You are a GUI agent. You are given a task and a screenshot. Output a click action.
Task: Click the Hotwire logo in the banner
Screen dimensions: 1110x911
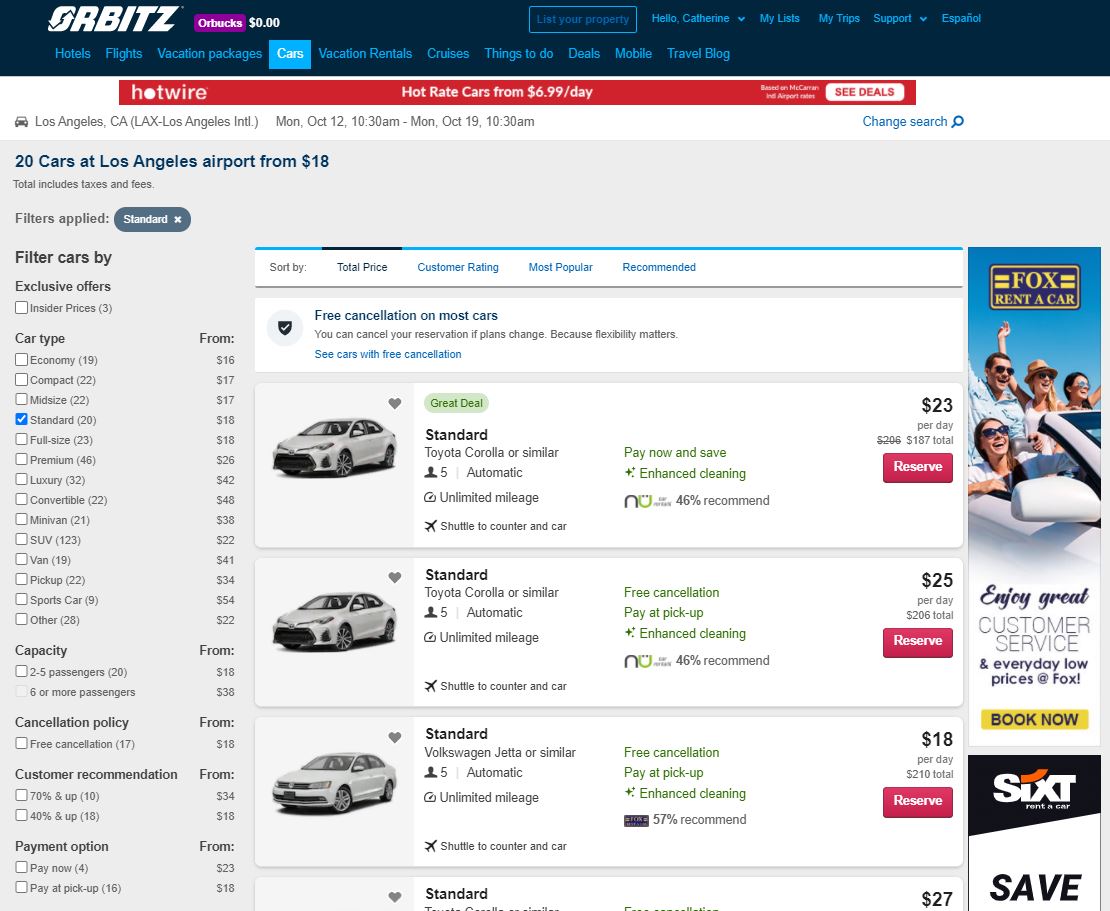pyautogui.click(x=169, y=92)
